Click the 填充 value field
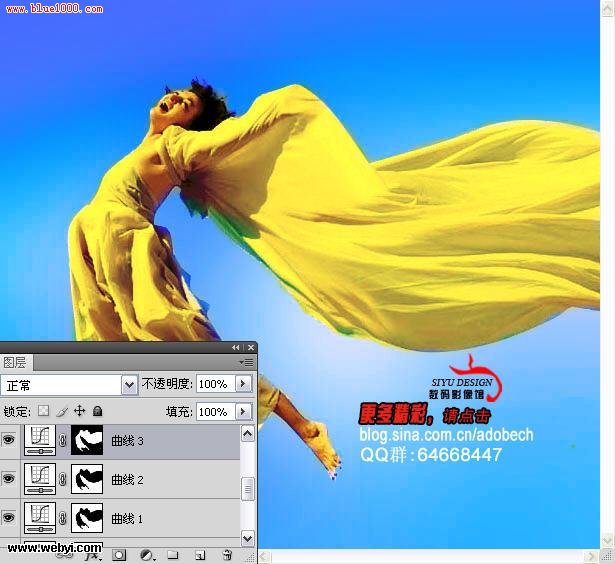This screenshot has width=615, height=564. coord(215,412)
